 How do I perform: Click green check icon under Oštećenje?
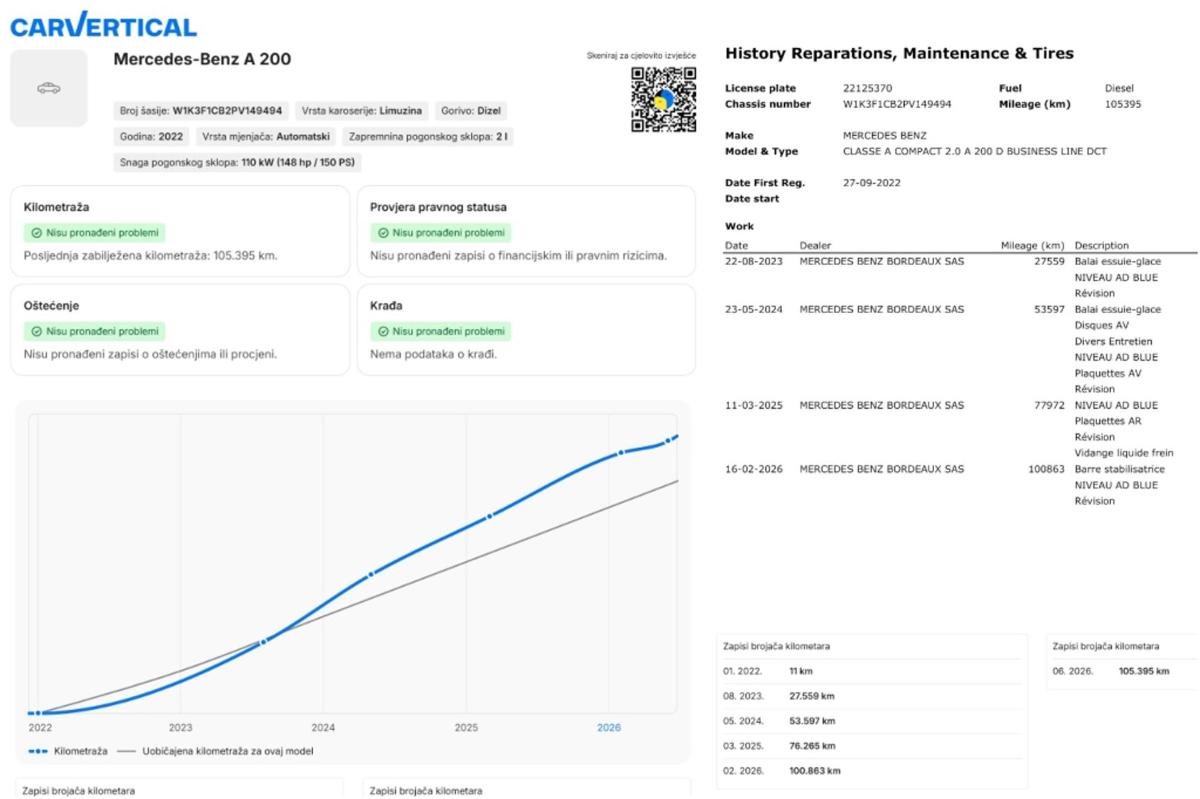click(36, 330)
